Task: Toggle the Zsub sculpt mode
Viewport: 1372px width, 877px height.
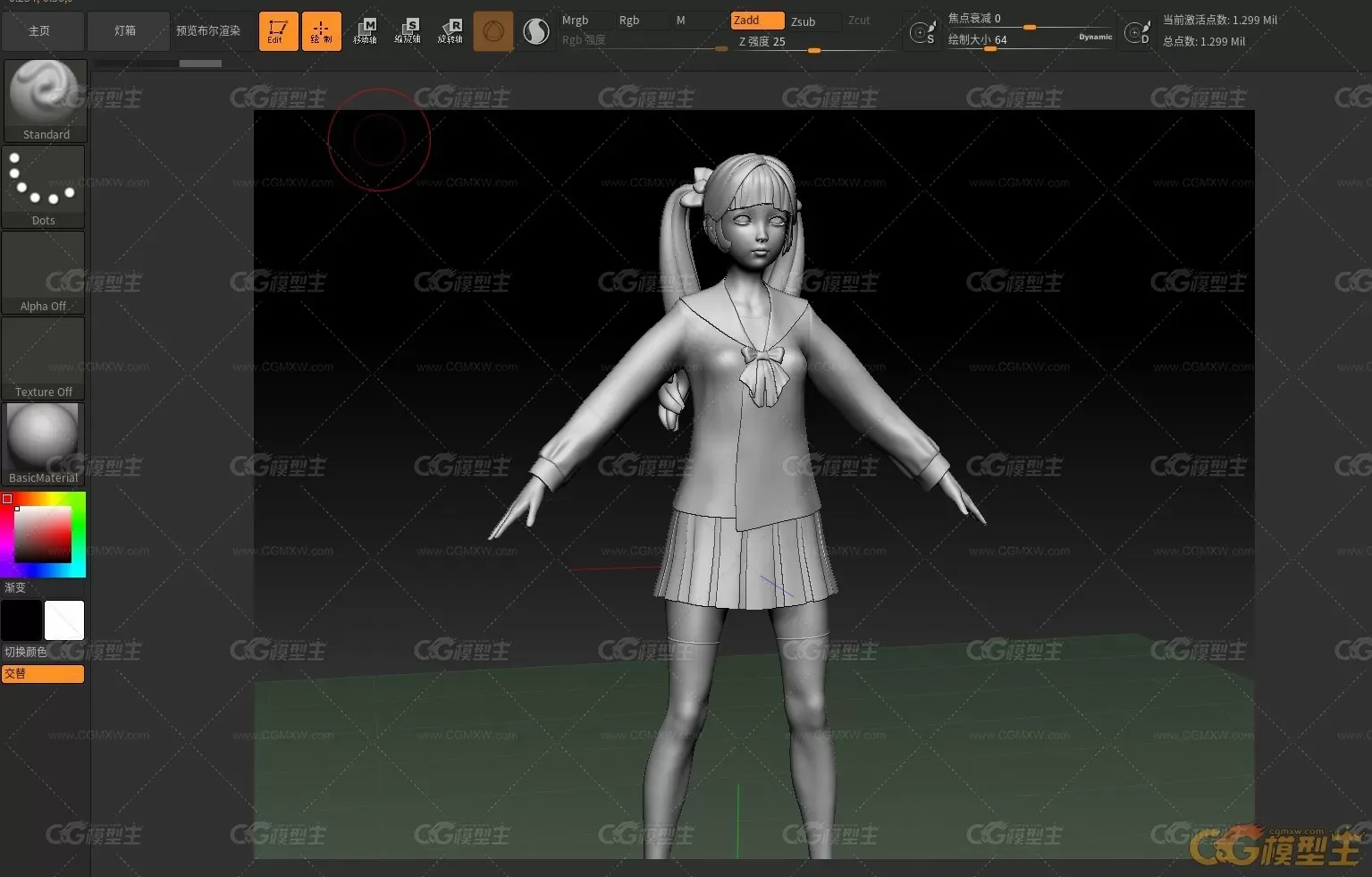Action: tap(804, 21)
